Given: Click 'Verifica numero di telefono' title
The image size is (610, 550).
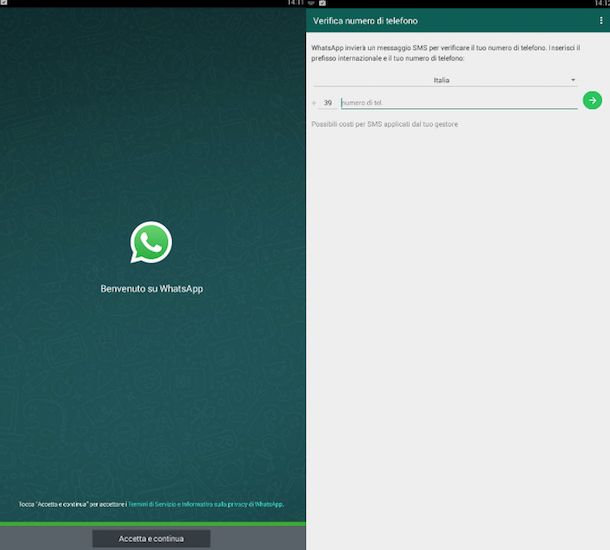Looking at the screenshot, I should (x=365, y=21).
